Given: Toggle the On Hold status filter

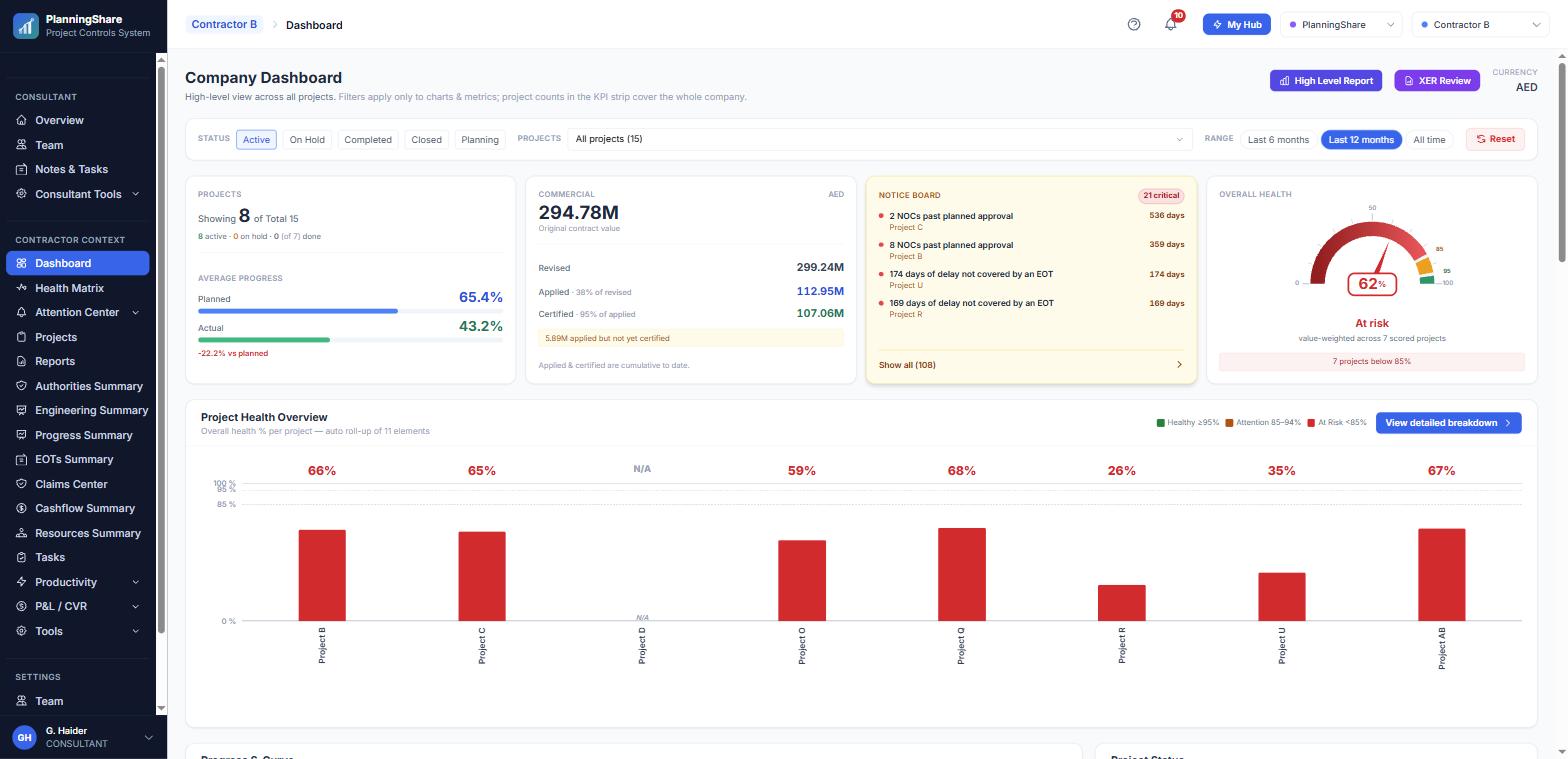Looking at the screenshot, I should click(x=307, y=139).
